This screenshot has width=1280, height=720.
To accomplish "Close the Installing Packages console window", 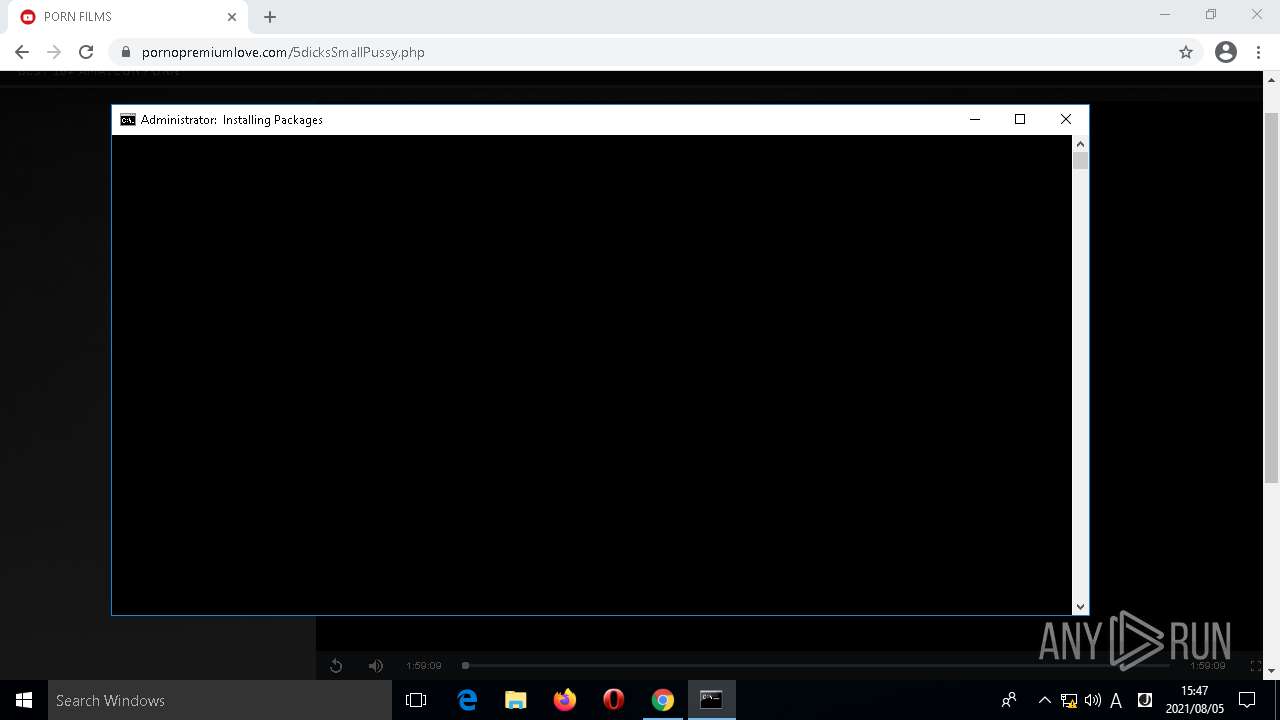I will click(x=1066, y=120).
